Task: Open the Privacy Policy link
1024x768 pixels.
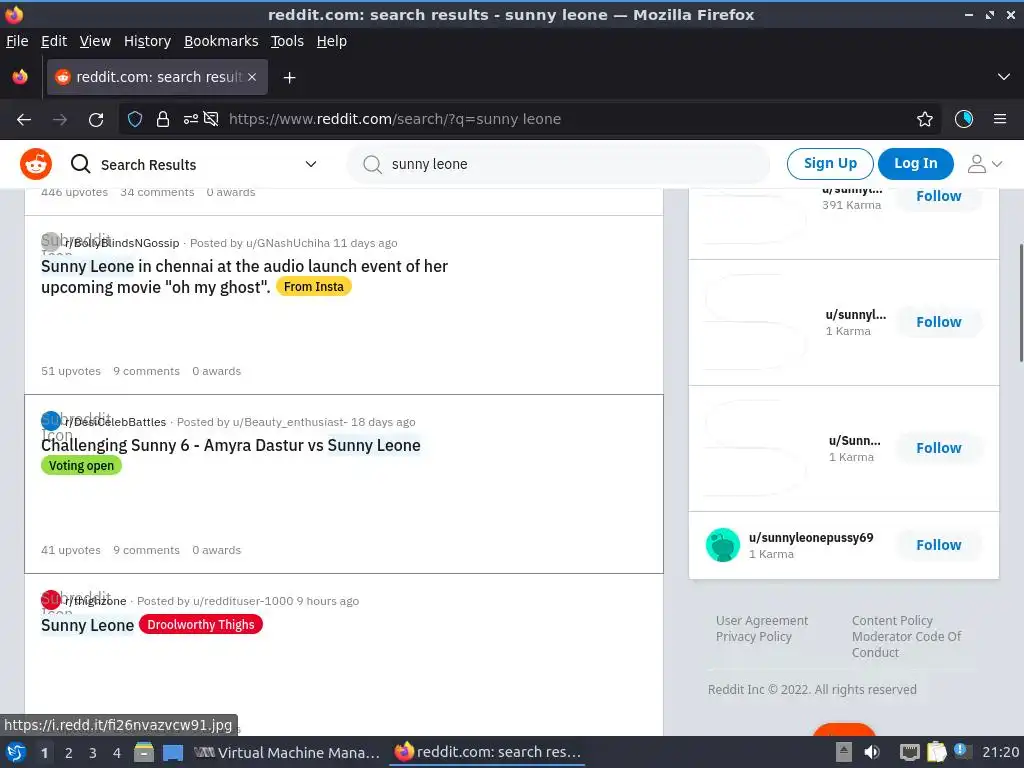Action: (x=754, y=637)
